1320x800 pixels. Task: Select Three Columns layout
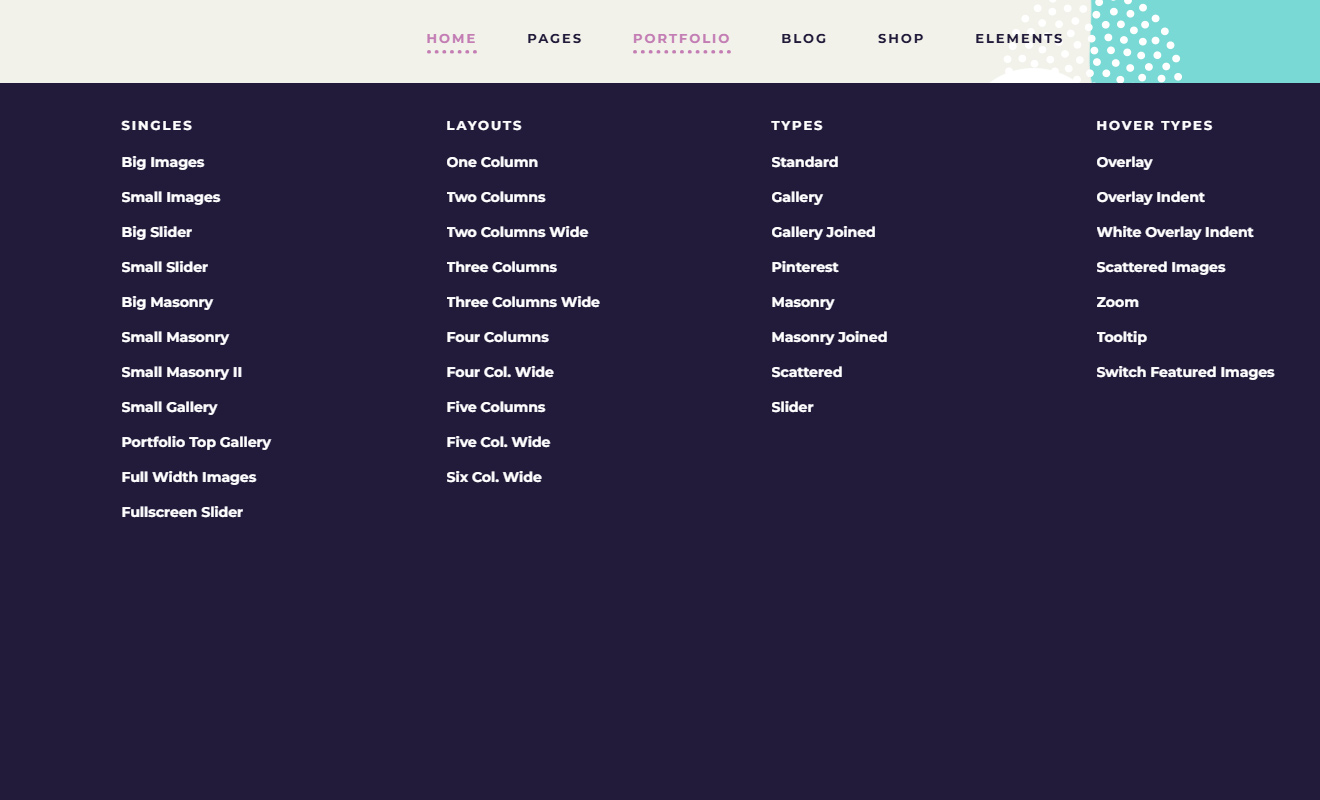coord(502,267)
